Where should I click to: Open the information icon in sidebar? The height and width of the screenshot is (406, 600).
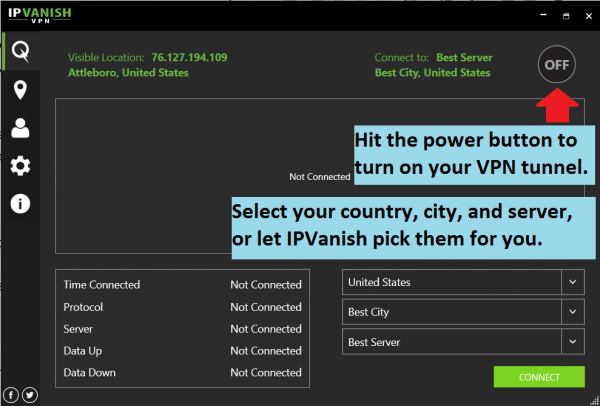coord(20,204)
